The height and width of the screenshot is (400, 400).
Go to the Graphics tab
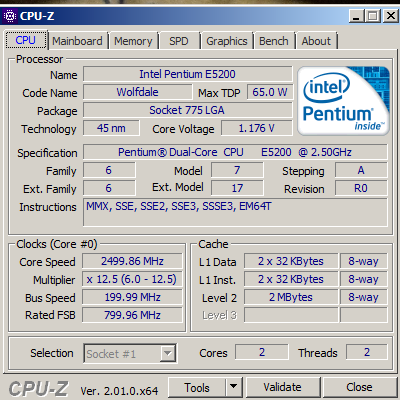227,41
